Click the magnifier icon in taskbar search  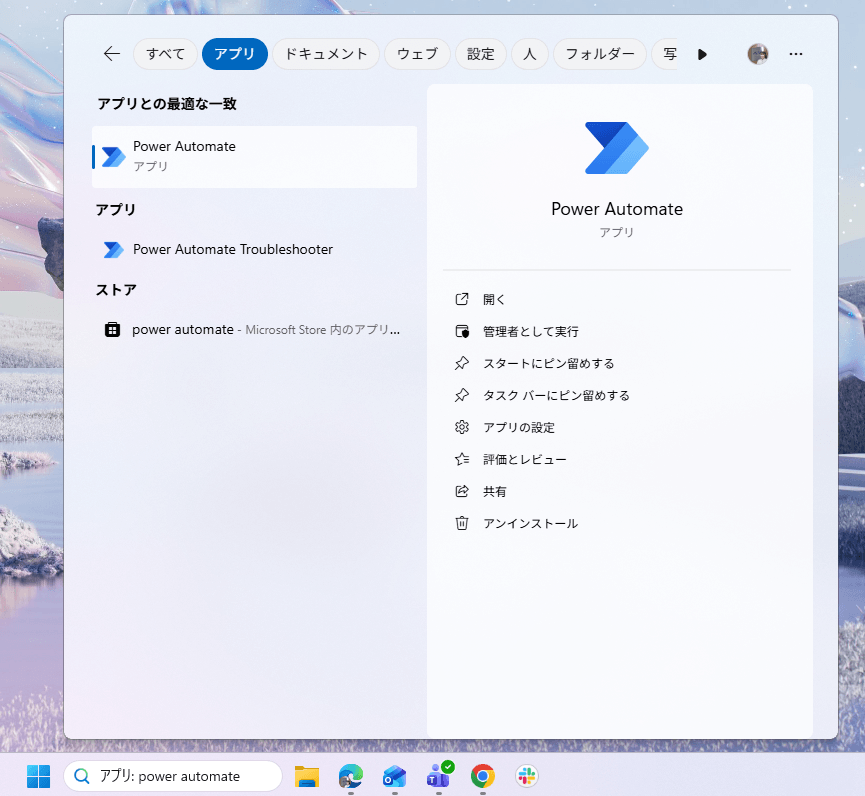(82, 776)
